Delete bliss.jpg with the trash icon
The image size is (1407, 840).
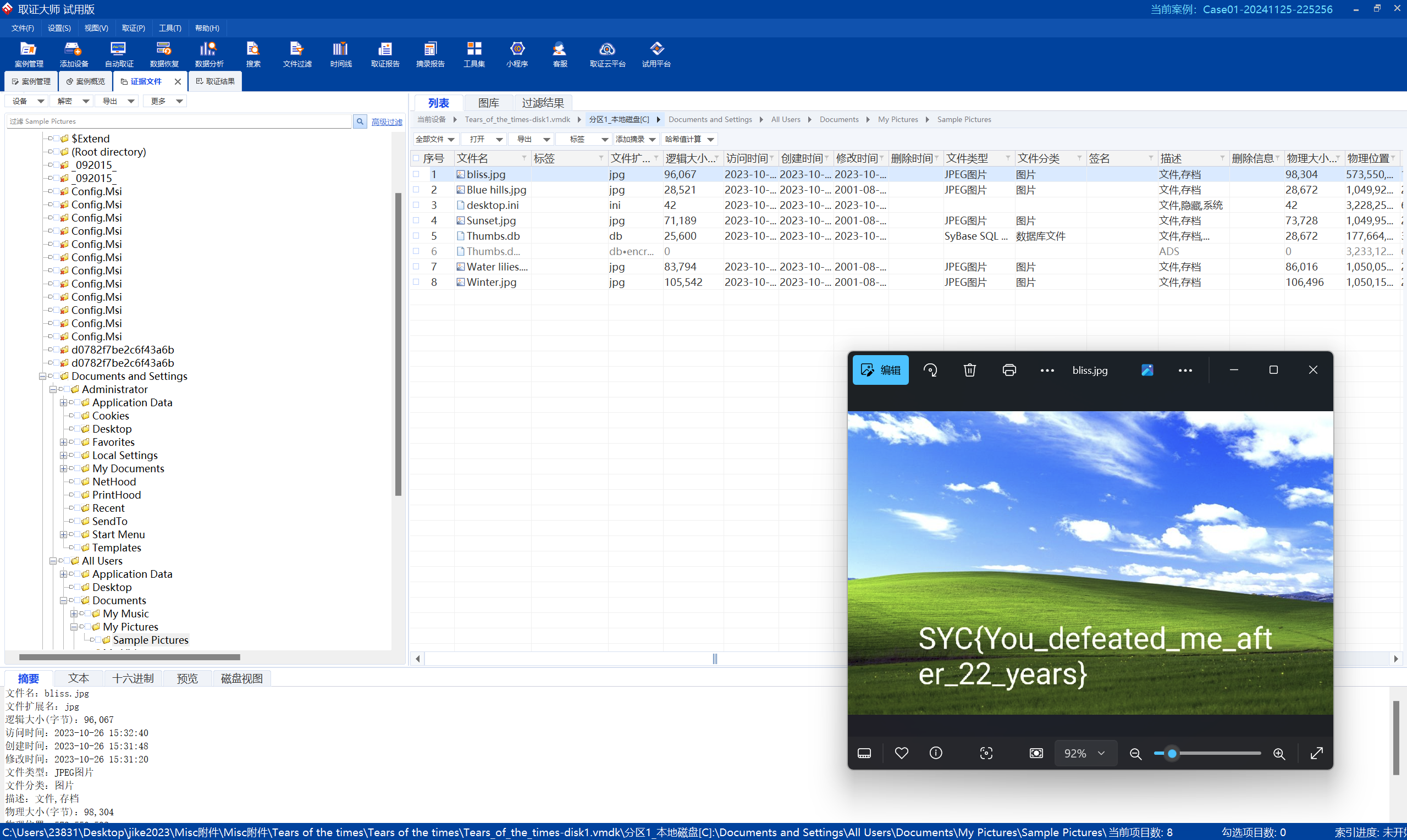tap(969, 370)
